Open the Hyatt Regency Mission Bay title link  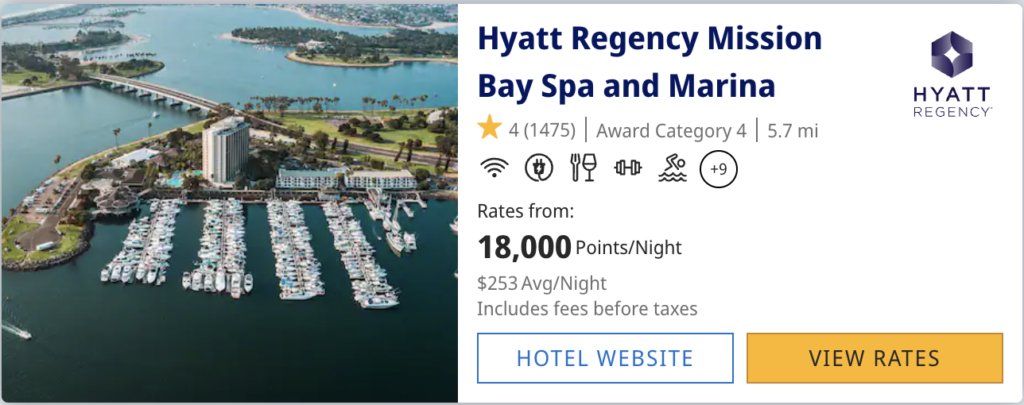coord(649,63)
